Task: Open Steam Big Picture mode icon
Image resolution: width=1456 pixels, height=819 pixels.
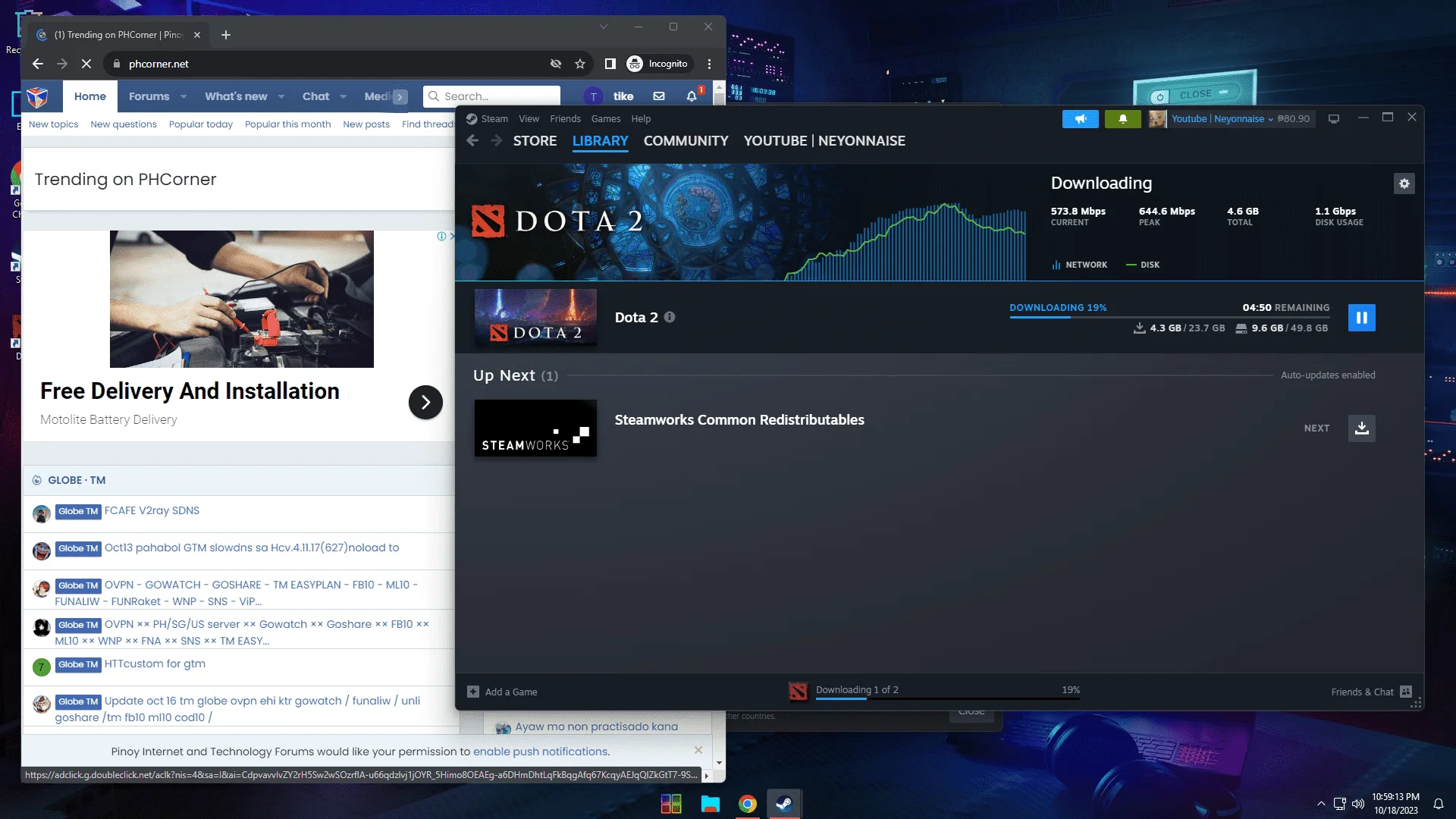Action: (x=1334, y=119)
